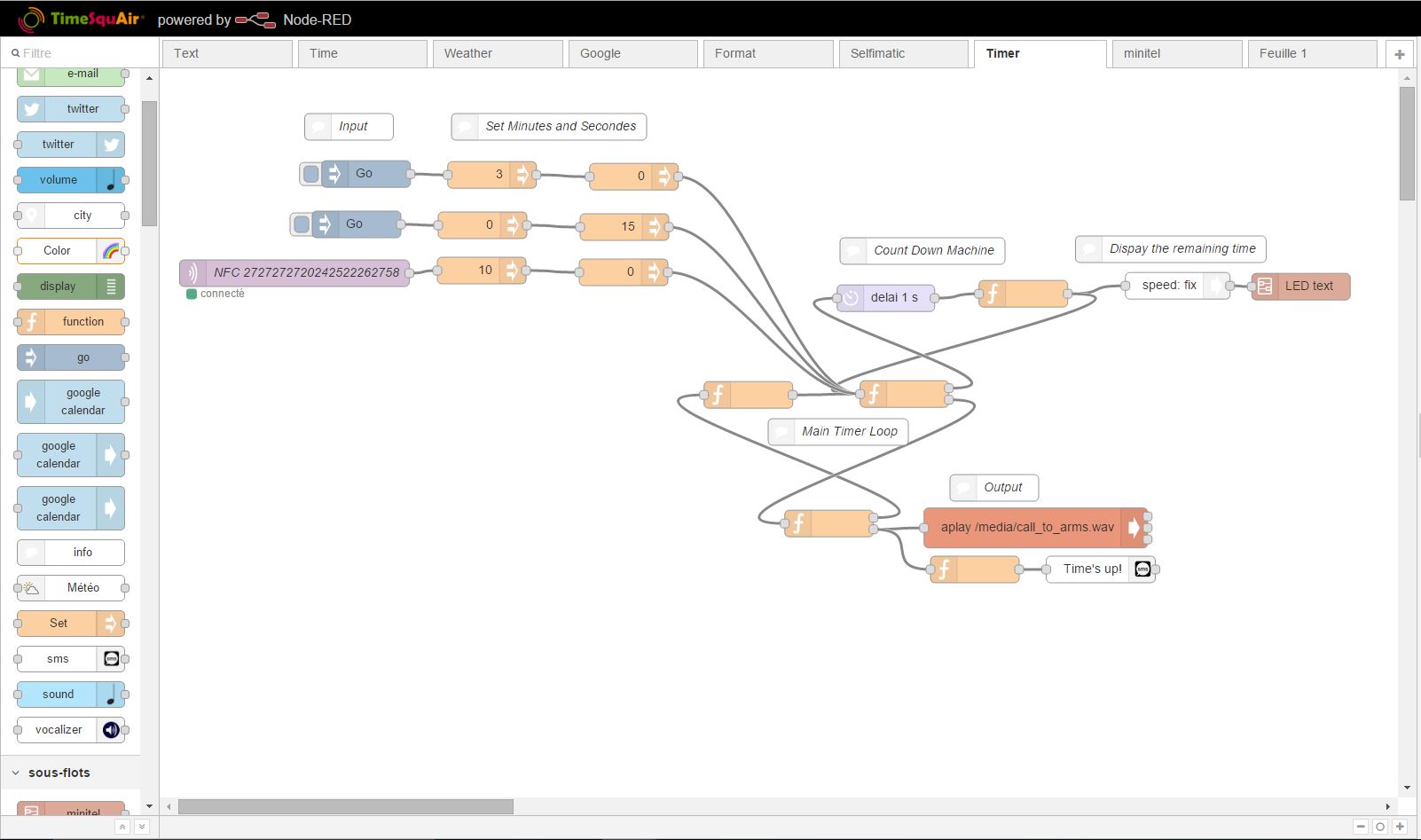The width and height of the screenshot is (1421, 840).
Task: Select the e-mail node in palette
Action: (71, 75)
